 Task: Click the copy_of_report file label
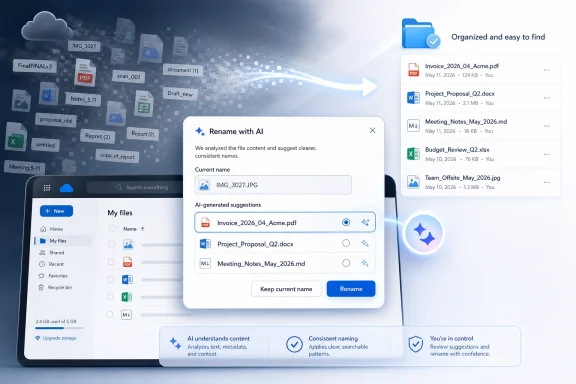(x=117, y=156)
